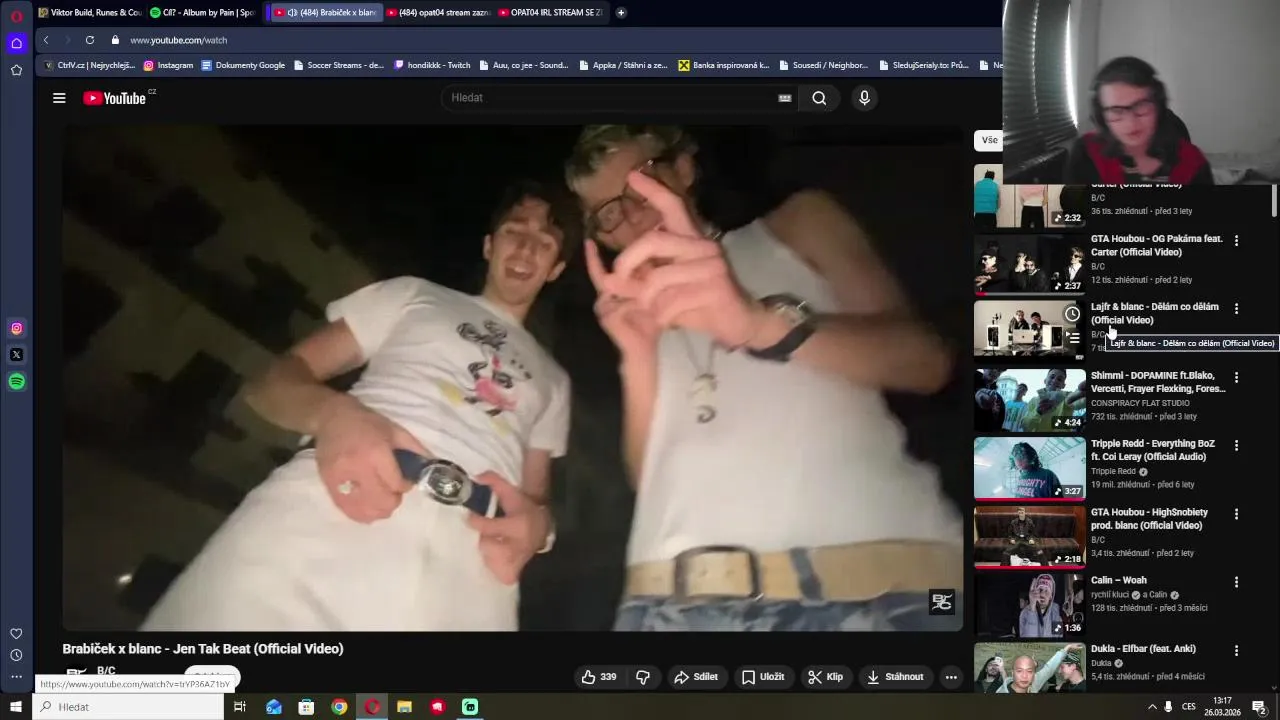Open options menu for Shimmi DOPAMINE video
The image size is (1280, 720).
[x=1236, y=378]
